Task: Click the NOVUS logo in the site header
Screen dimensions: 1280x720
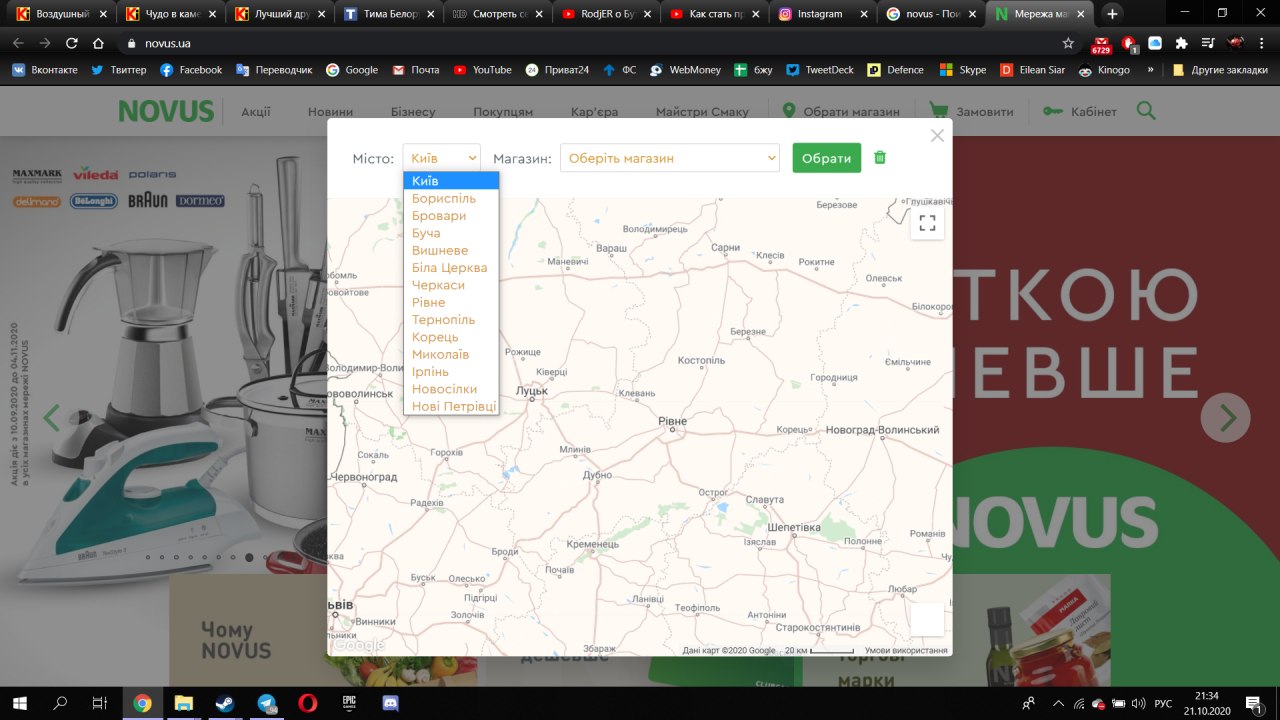Action: (x=166, y=111)
